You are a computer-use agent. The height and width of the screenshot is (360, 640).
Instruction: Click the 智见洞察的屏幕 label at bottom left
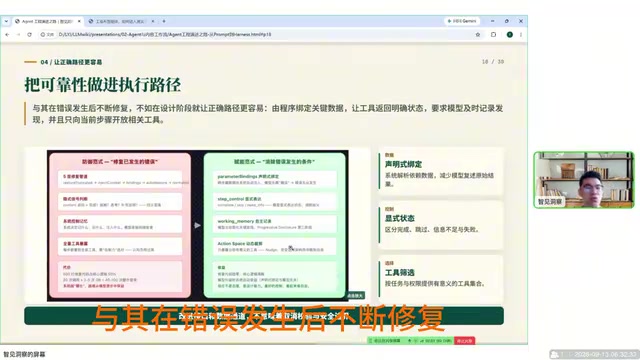click(24, 354)
